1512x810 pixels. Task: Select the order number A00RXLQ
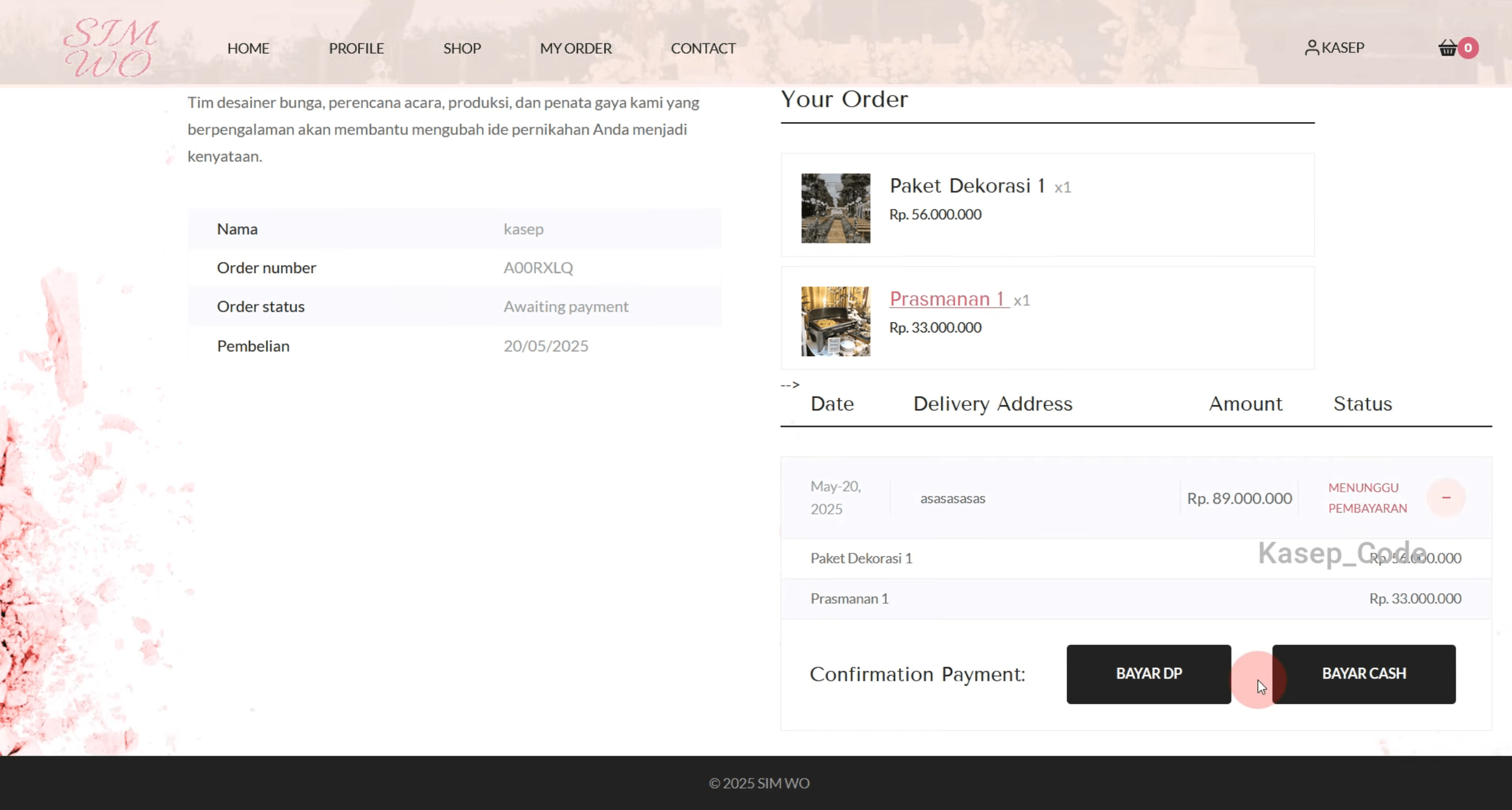[538, 267]
